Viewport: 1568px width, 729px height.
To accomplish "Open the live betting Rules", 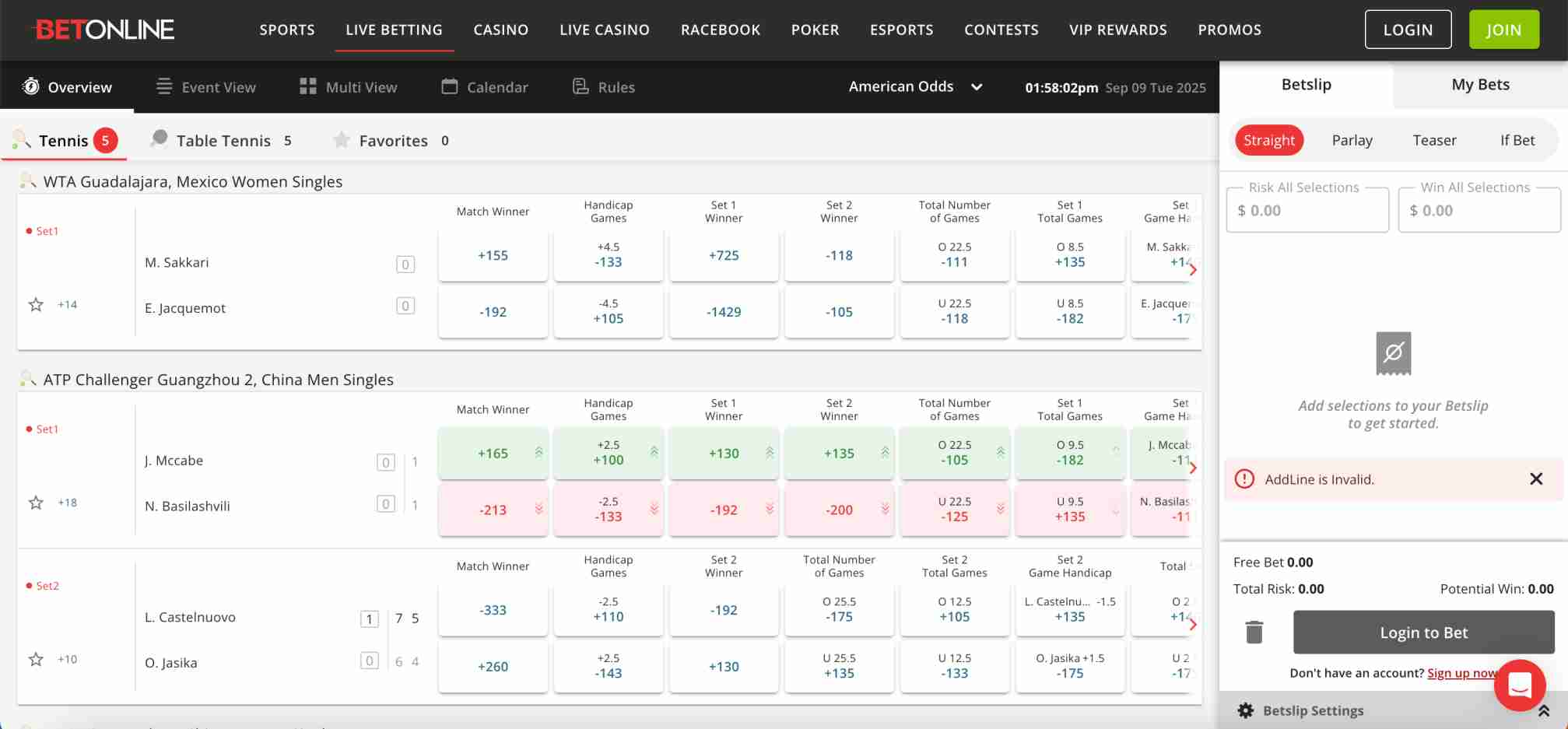I will (x=579, y=86).
